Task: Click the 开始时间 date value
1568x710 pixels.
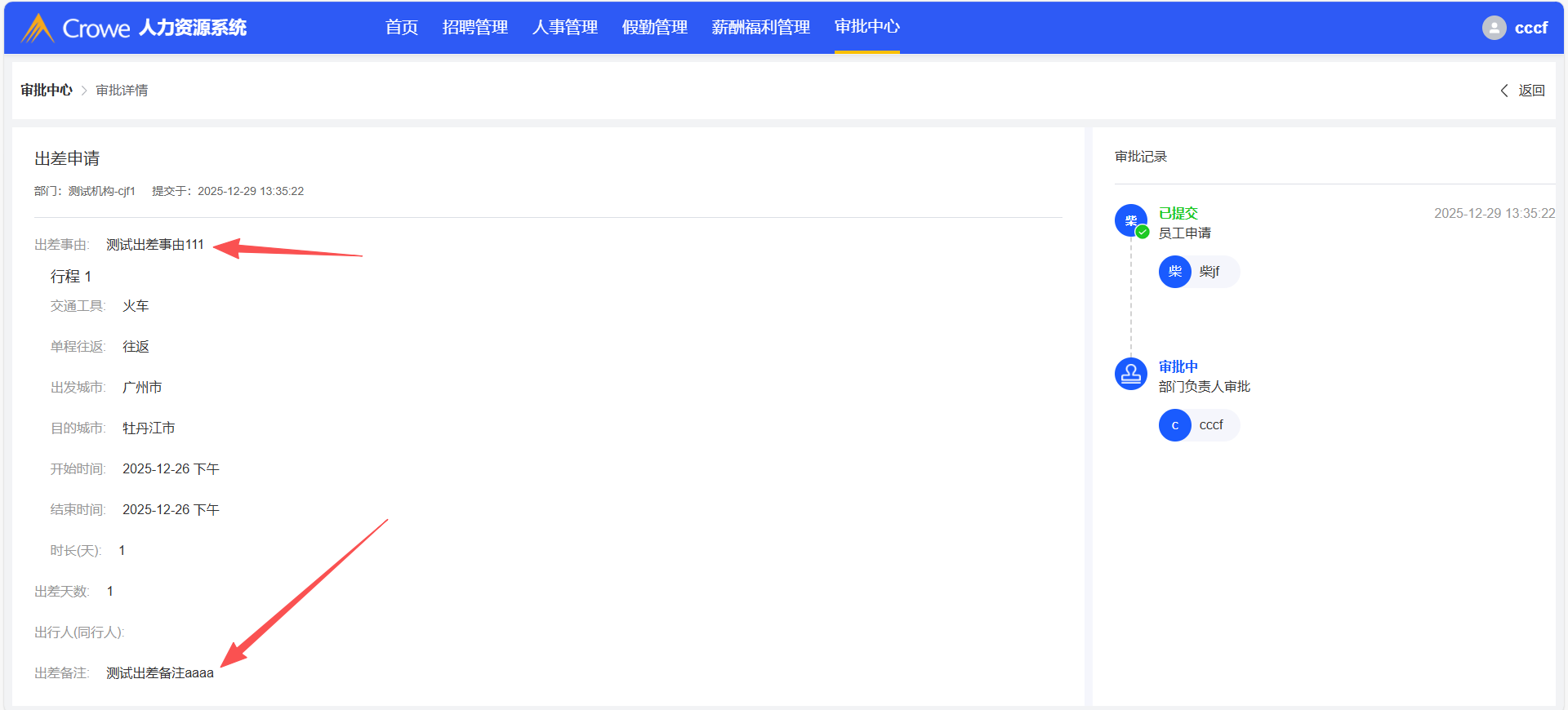Action: tap(171, 469)
